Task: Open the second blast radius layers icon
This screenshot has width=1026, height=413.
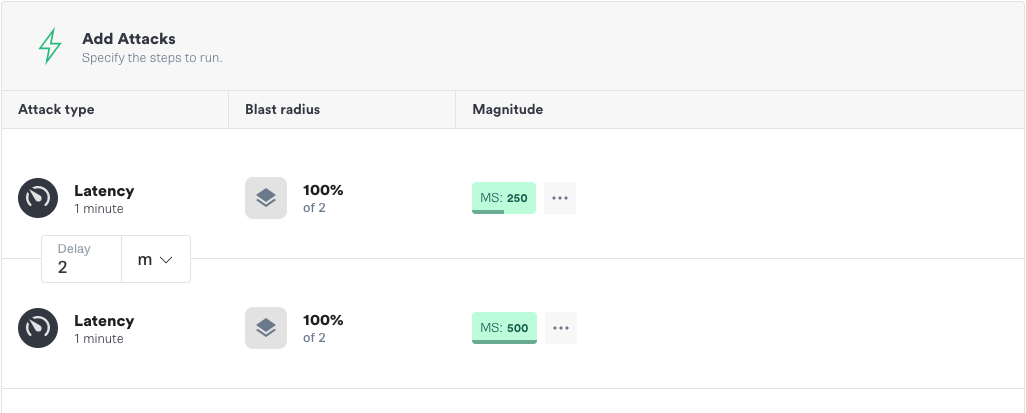Action: (266, 328)
